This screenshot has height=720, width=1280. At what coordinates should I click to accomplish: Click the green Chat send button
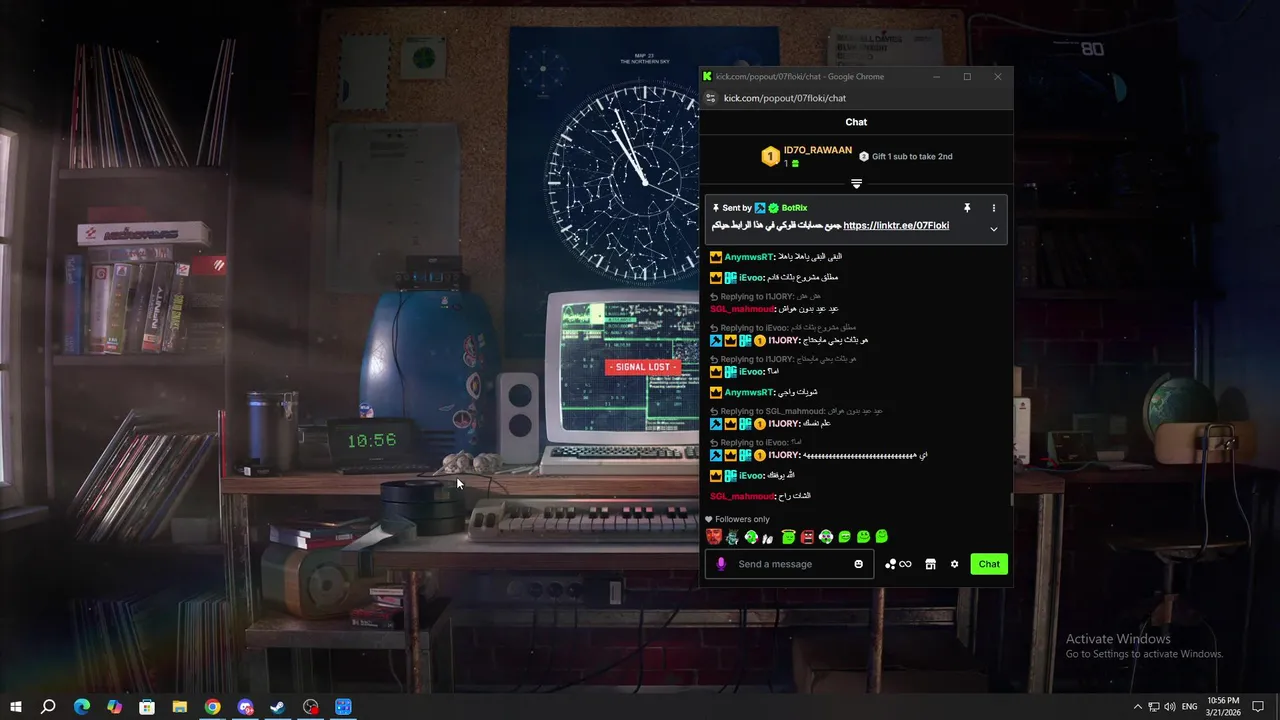(x=989, y=564)
